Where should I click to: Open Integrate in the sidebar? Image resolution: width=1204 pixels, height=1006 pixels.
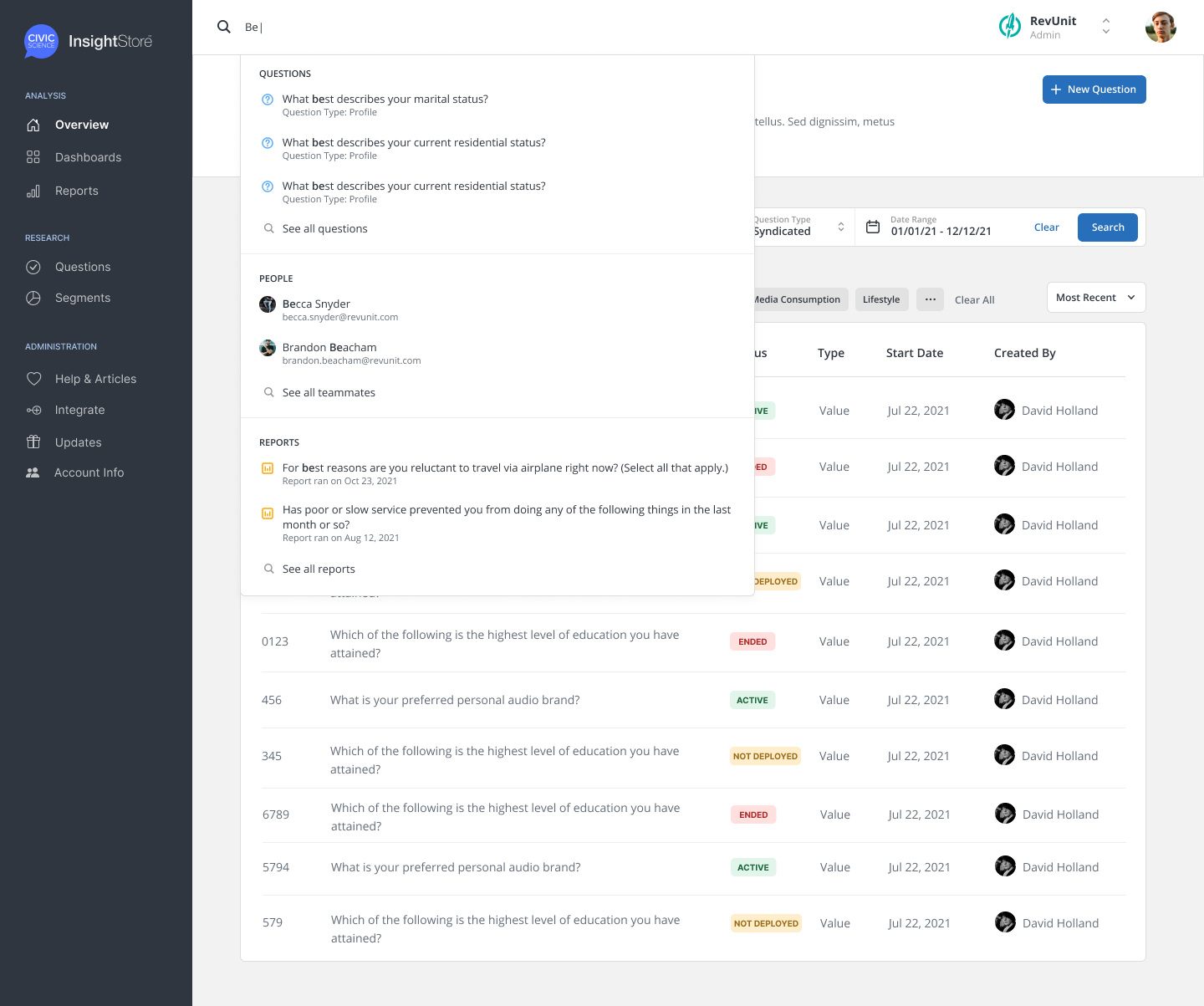(80, 410)
